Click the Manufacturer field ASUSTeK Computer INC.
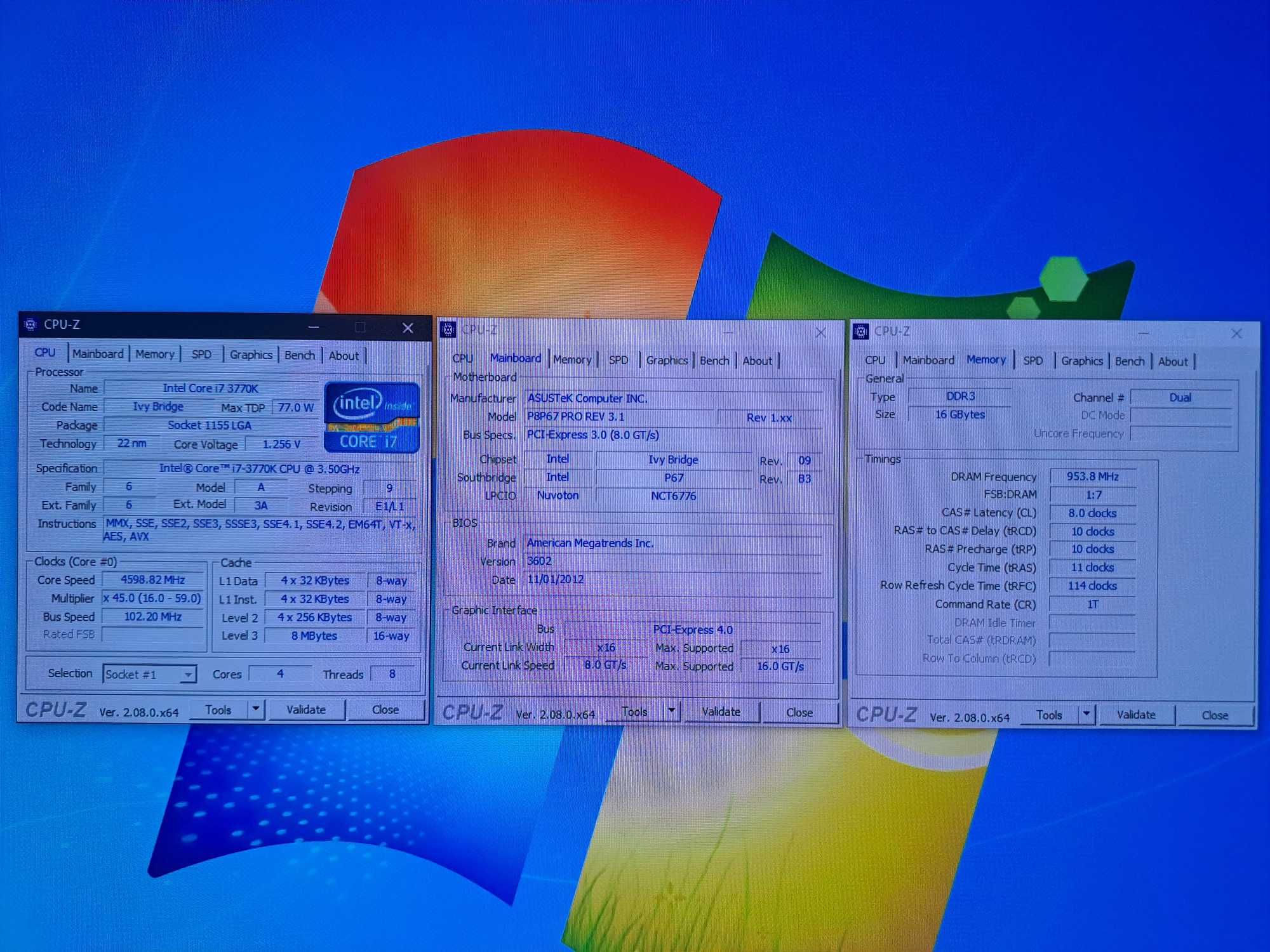1270x952 pixels. coord(674,399)
